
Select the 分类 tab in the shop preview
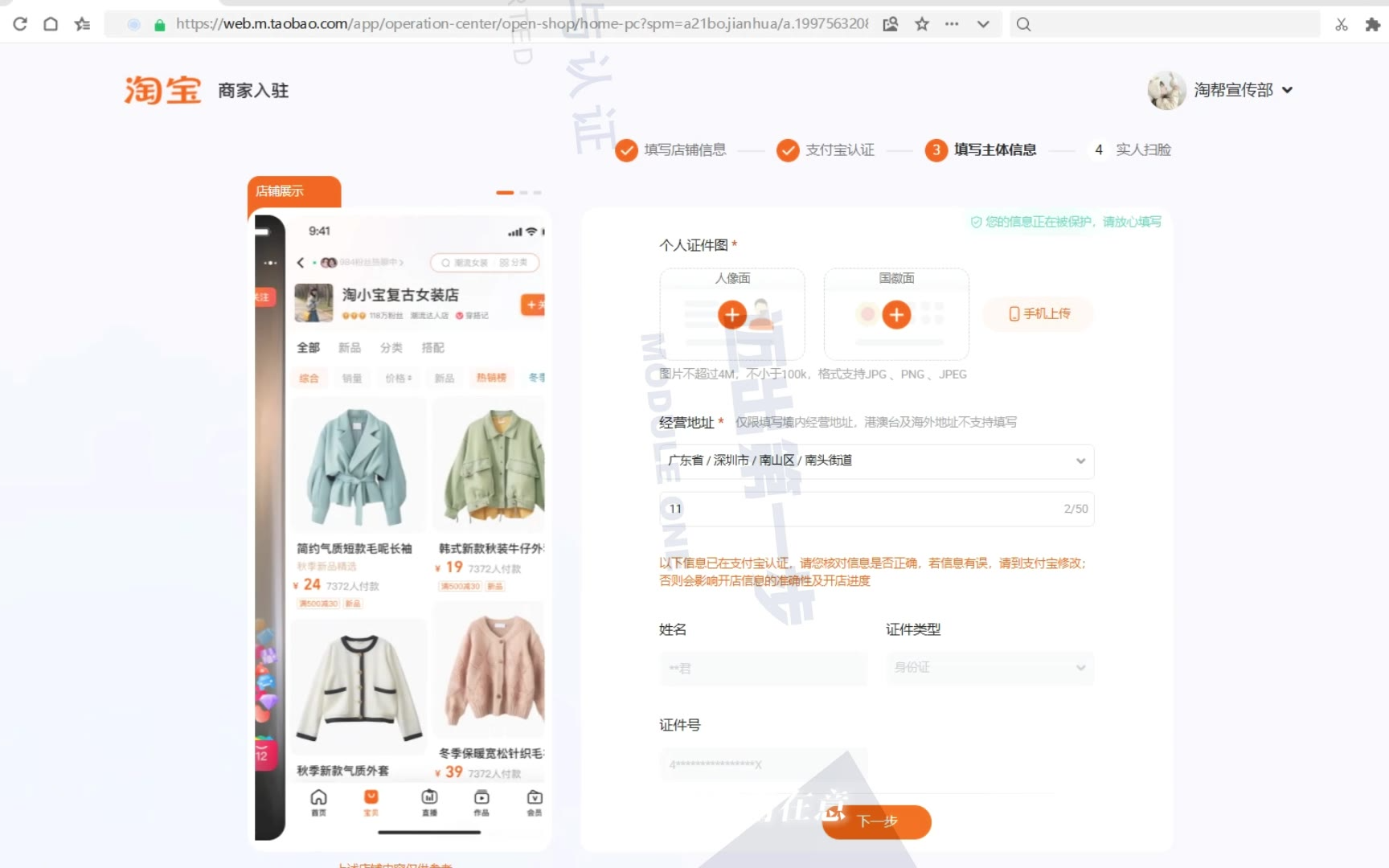391,348
